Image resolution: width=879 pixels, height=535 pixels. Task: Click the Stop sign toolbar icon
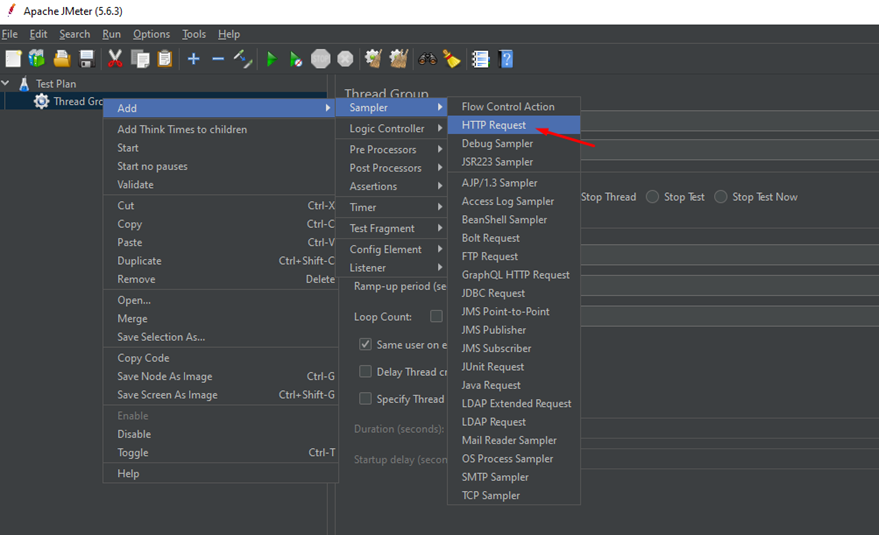click(x=320, y=59)
